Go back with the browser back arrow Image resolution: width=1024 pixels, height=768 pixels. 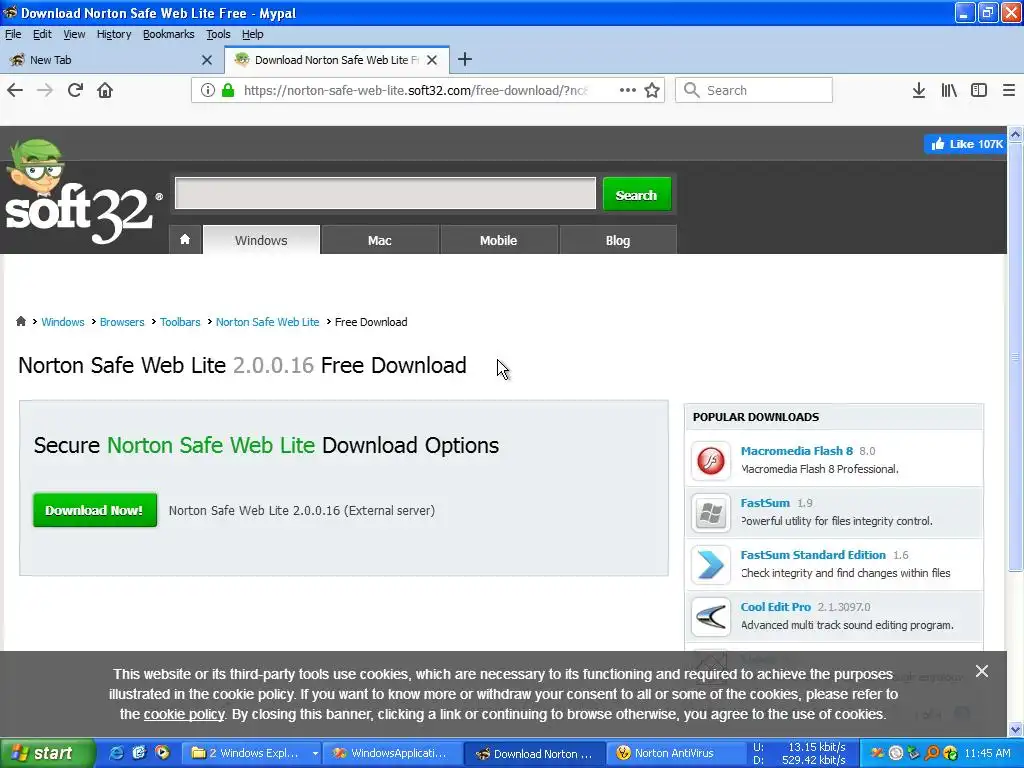coord(15,90)
